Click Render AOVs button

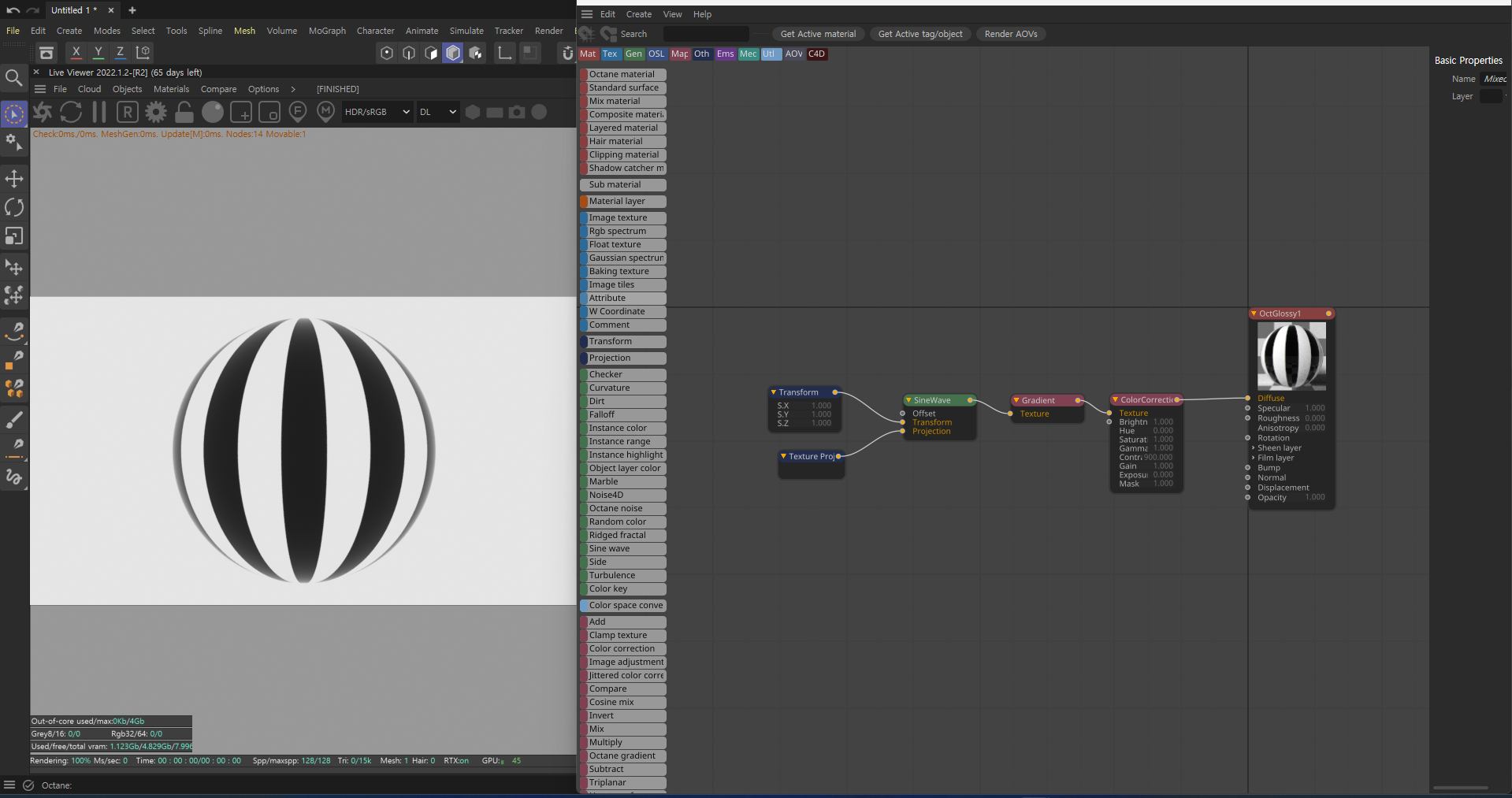point(1011,34)
